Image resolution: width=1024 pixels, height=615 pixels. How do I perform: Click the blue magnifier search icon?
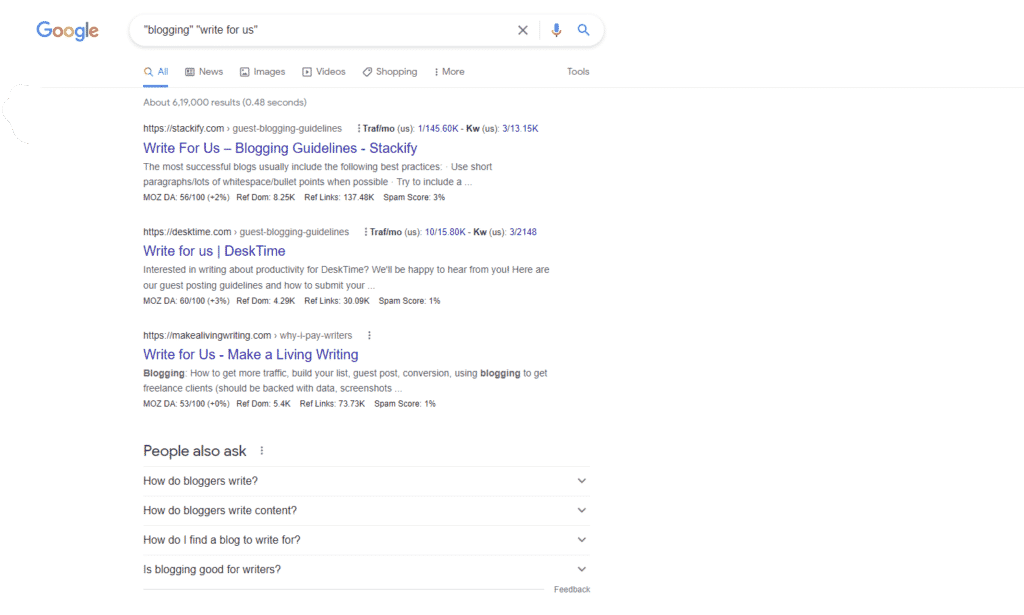coord(583,30)
